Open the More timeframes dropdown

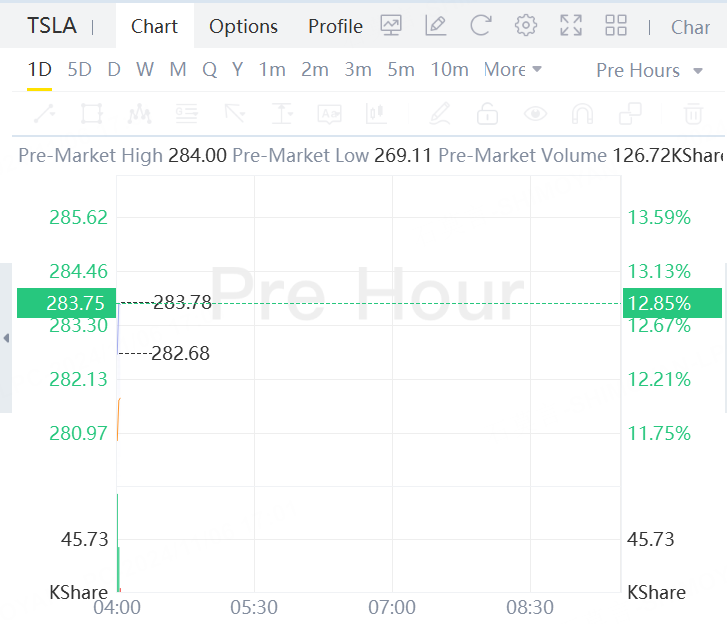coord(512,70)
